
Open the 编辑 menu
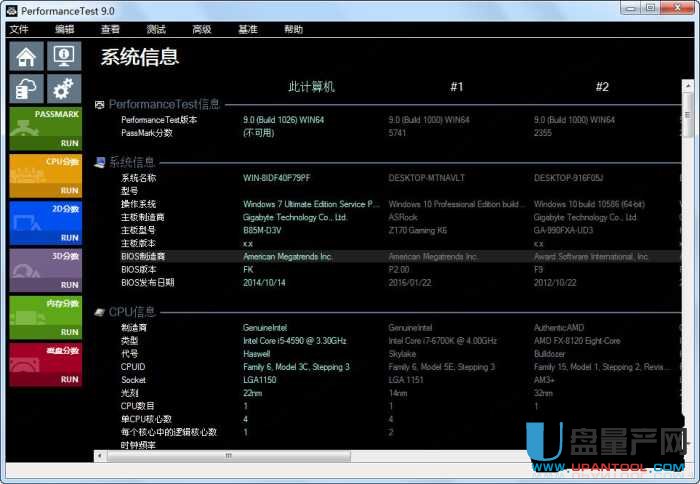click(65, 30)
